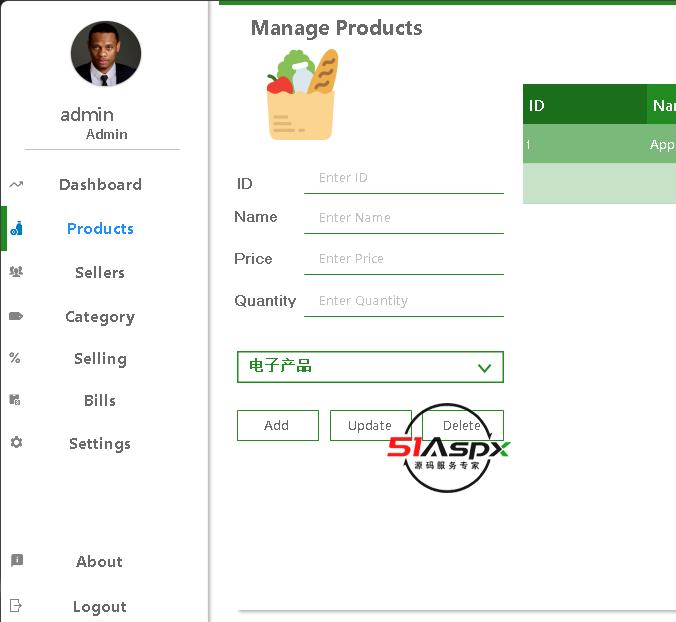Click the Add button

pyautogui.click(x=278, y=425)
